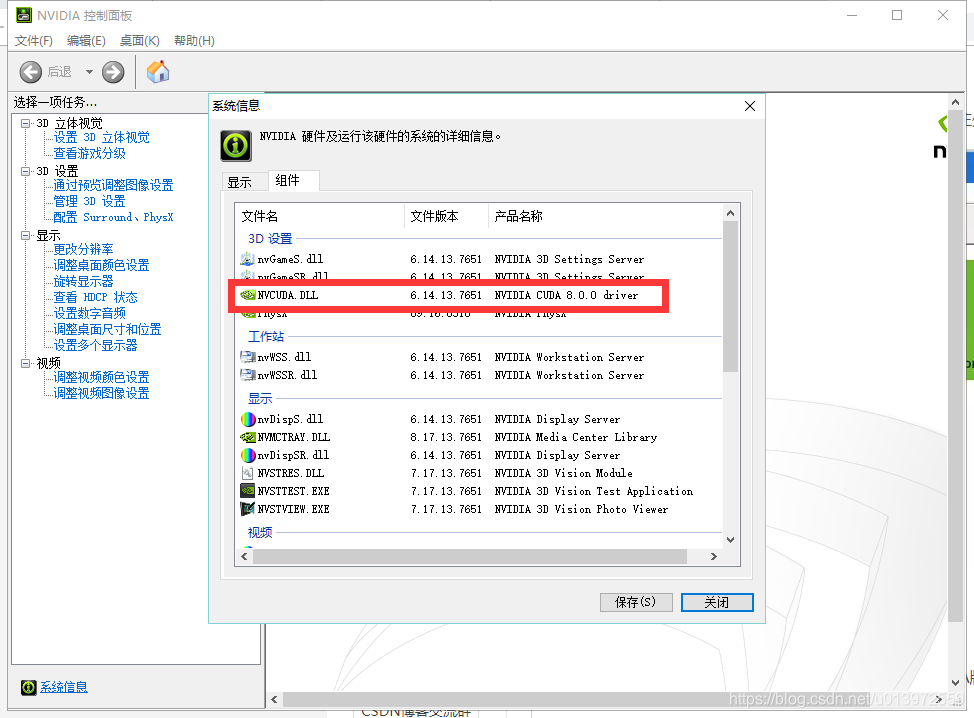
Task: Click the Back arrow toolbar icon
Action: (30, 72)
